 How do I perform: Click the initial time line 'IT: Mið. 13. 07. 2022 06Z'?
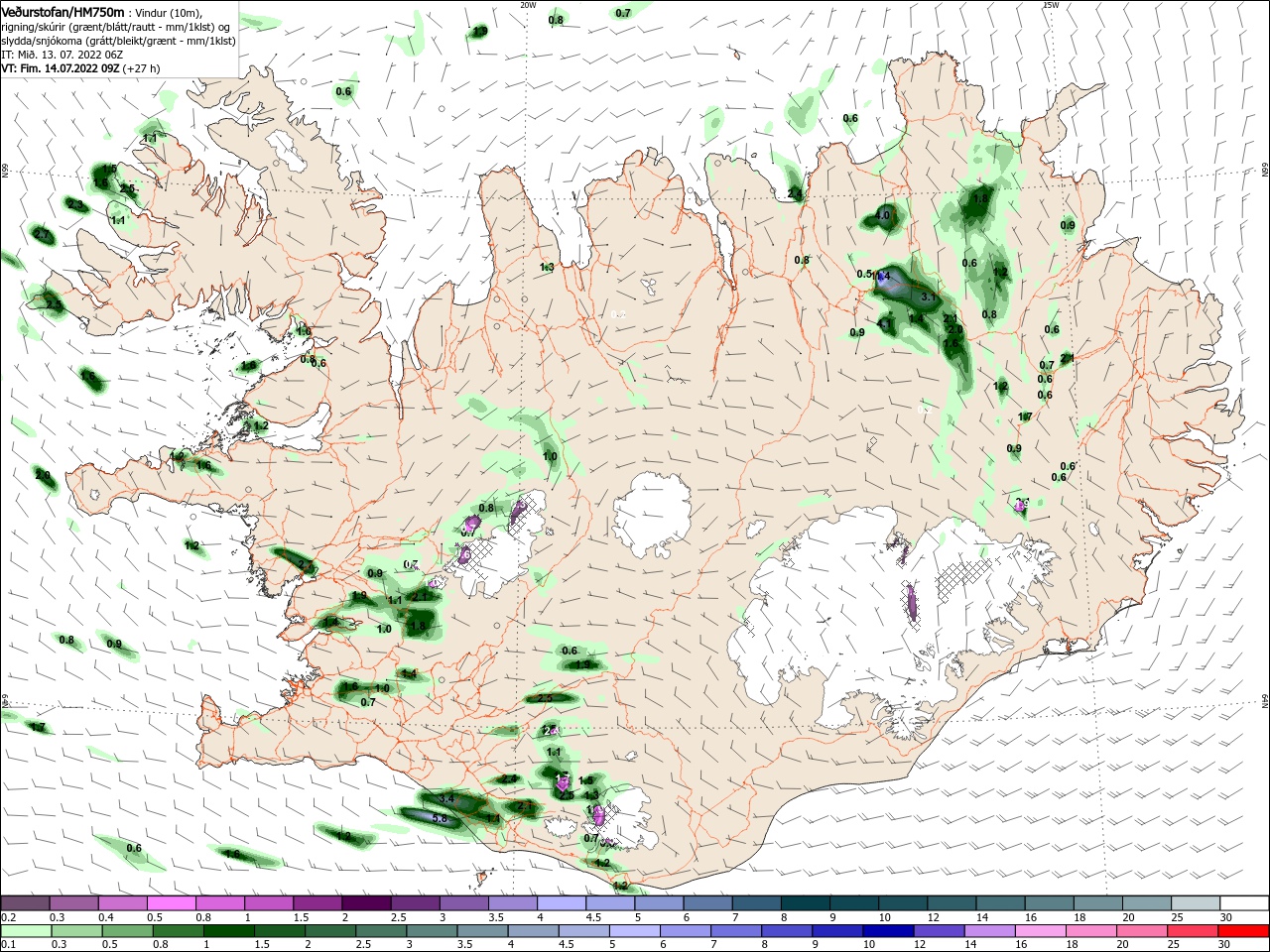point(62,54)
